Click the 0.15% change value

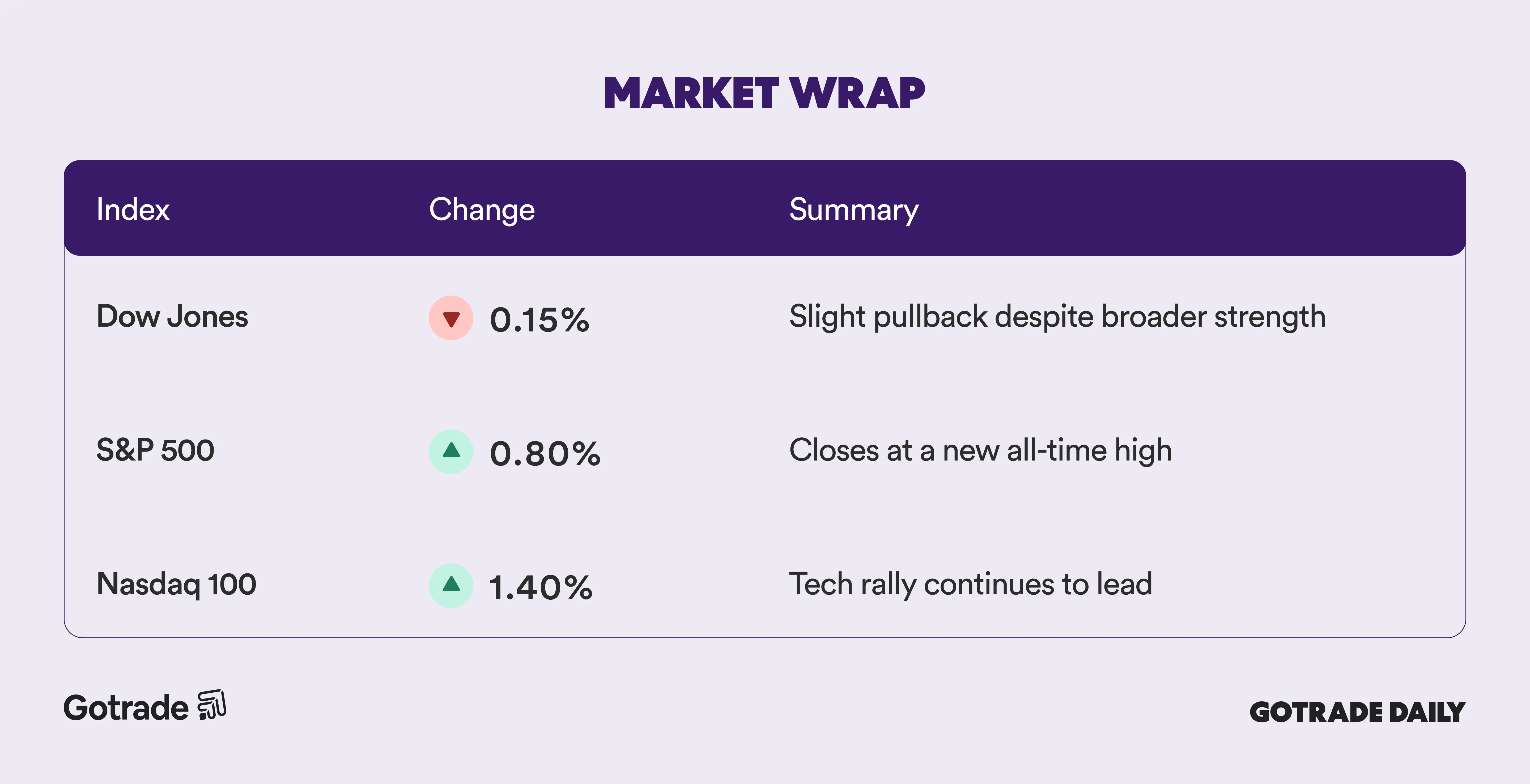click(x=539, y=319)
